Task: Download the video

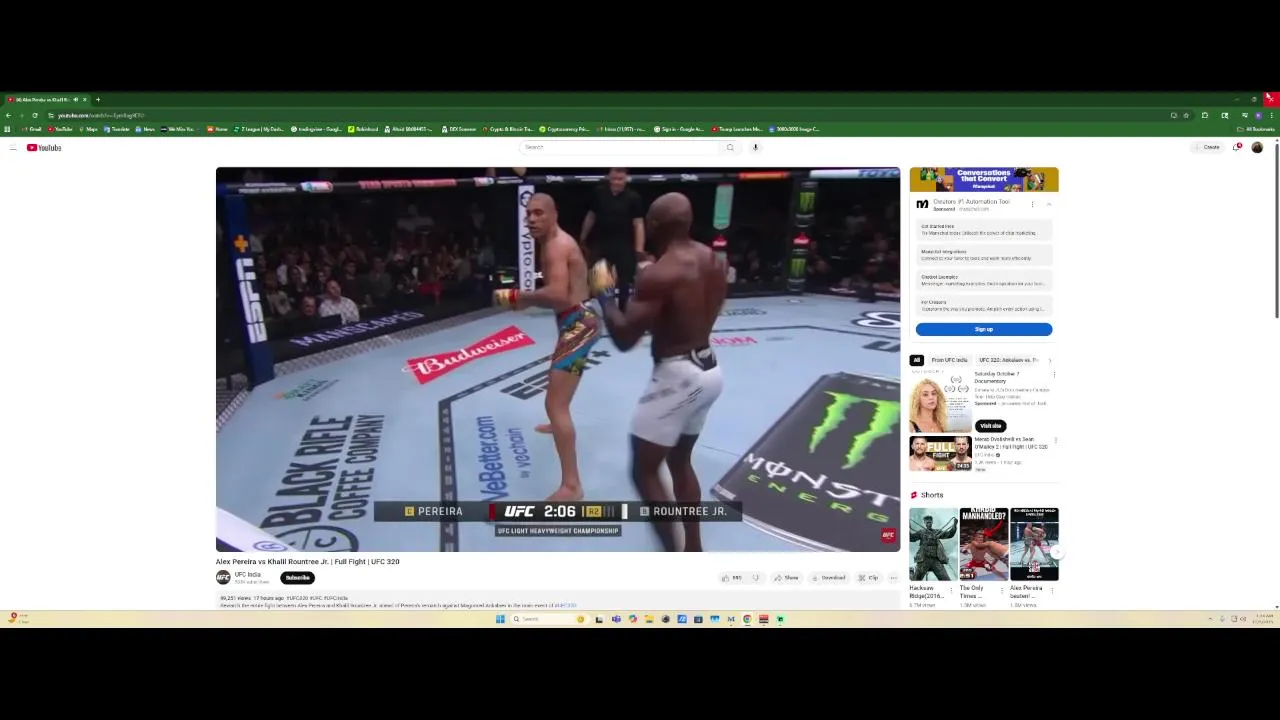Action: tap(828, 578)
